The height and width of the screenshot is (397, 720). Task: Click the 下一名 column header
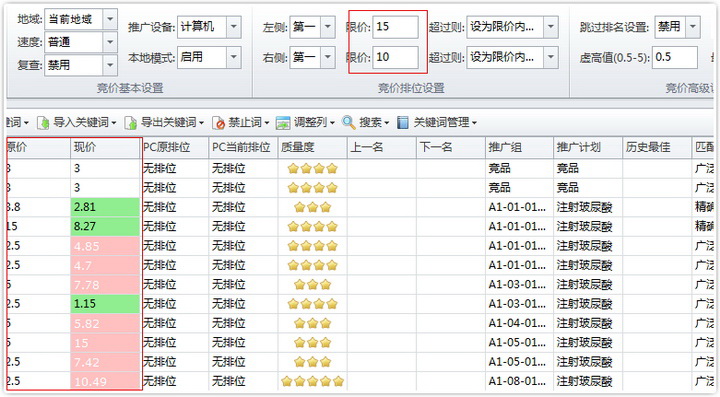pos(450,147)
